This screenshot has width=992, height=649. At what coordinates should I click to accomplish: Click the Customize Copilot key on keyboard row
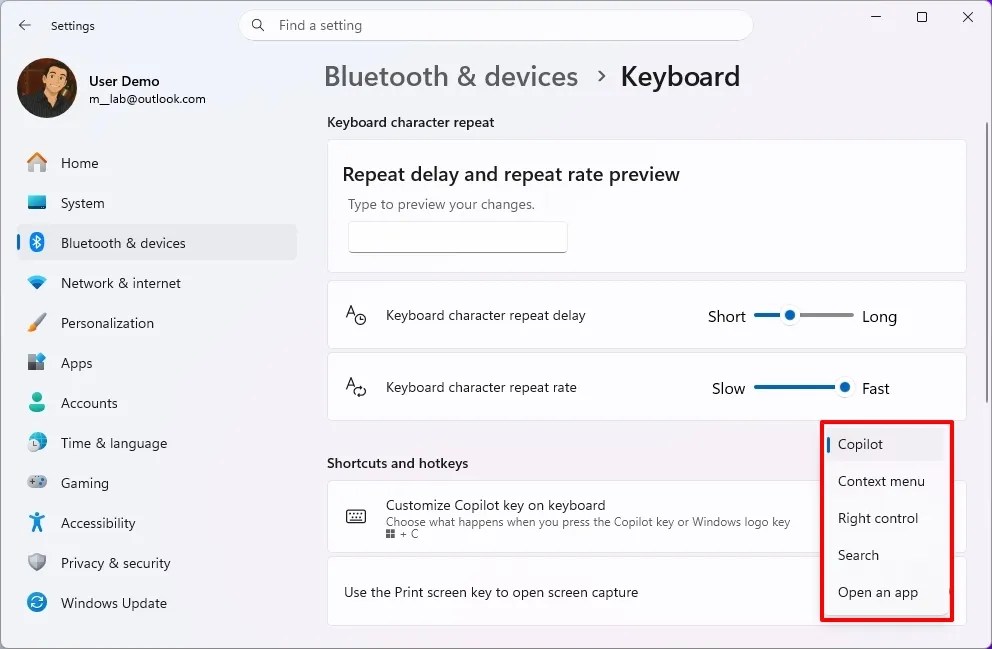pos(647,517)
